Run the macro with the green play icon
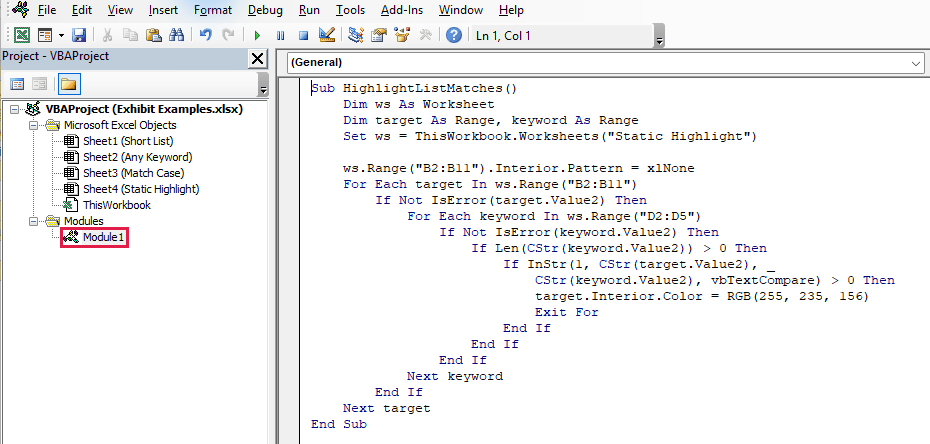The width and height of the screenshot is (930, 444). coord(257,36)
